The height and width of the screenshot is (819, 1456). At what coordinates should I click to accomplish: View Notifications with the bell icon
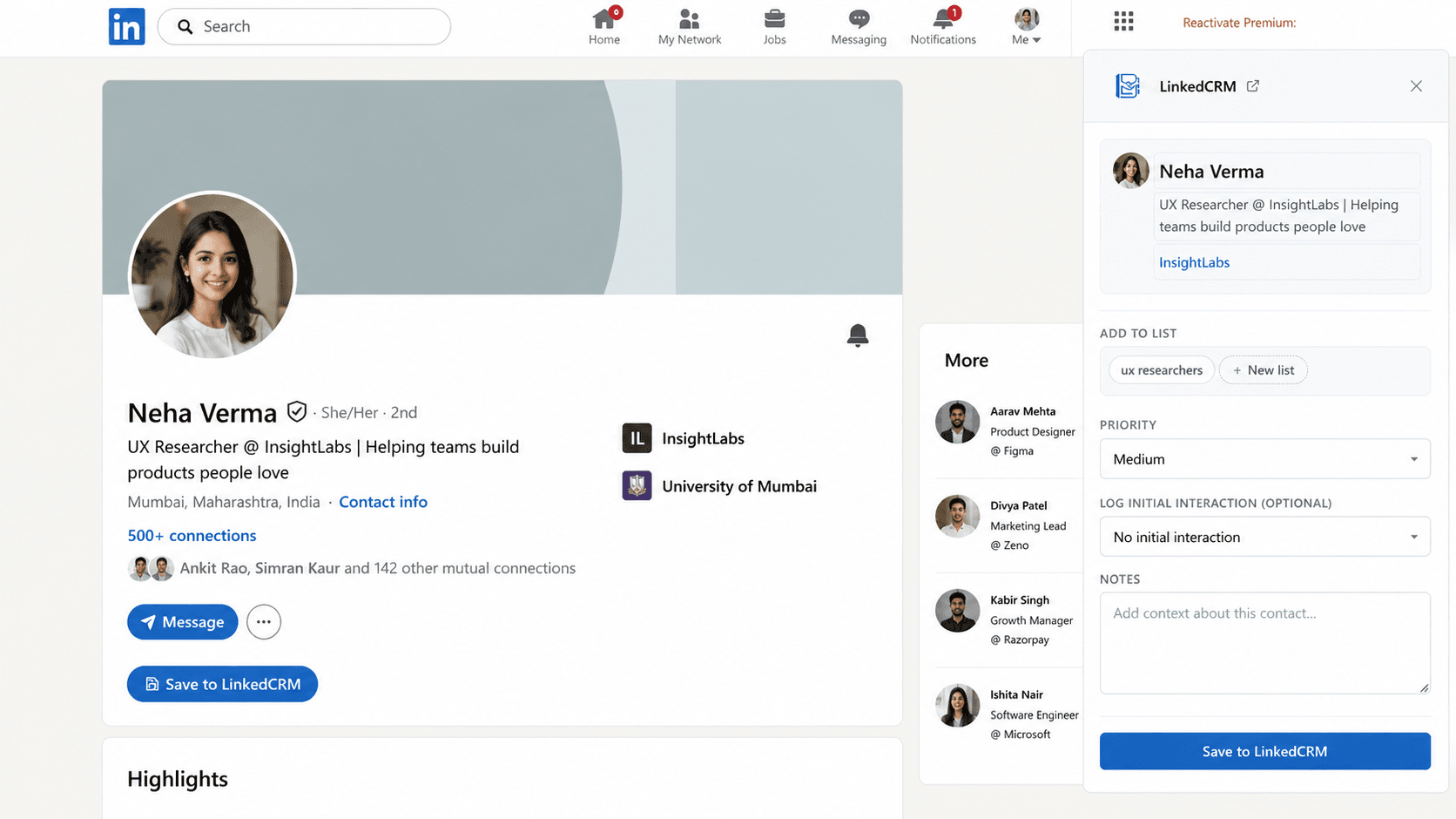(x=943, y=27)
